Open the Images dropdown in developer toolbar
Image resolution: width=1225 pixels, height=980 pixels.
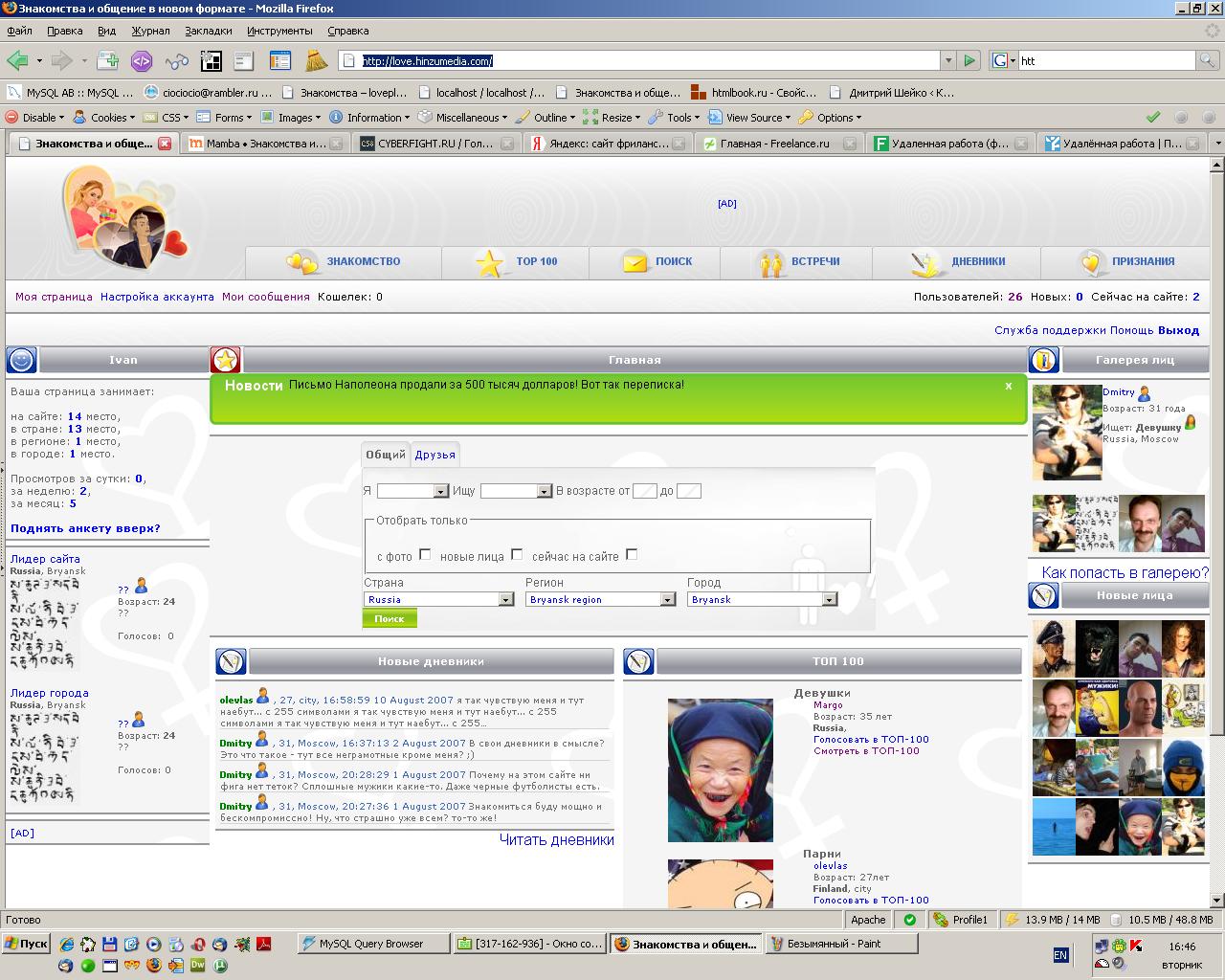pyautogui.click(x=290, y=118)
